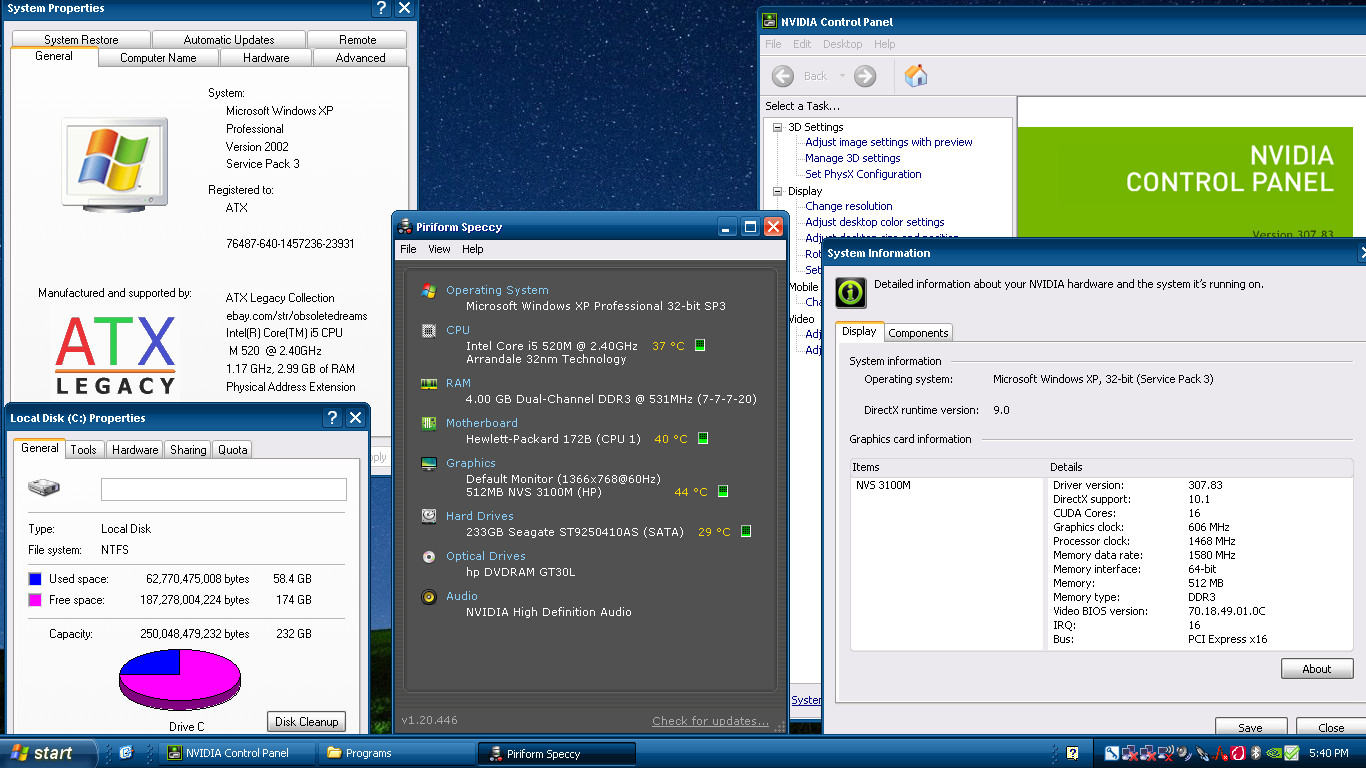This screenshot has height=768, width=1366.
Task: Click the NVIDIA Control Panel home icon
Action: (916, 76)
